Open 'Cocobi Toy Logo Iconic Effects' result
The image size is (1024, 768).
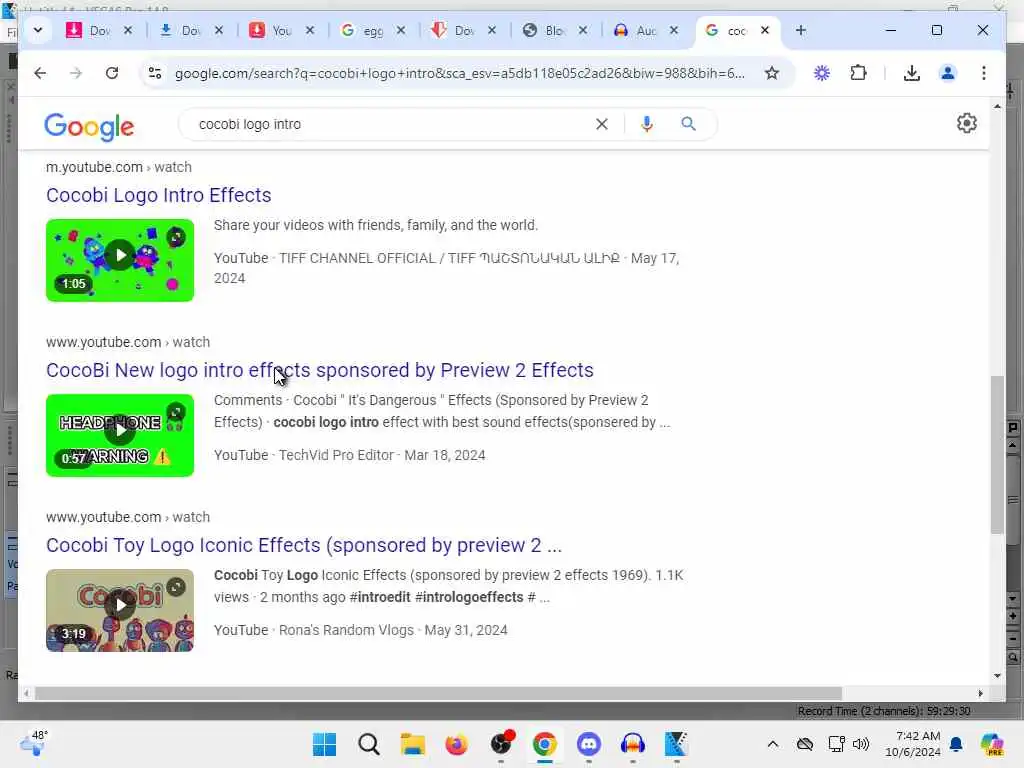point(304,545)
